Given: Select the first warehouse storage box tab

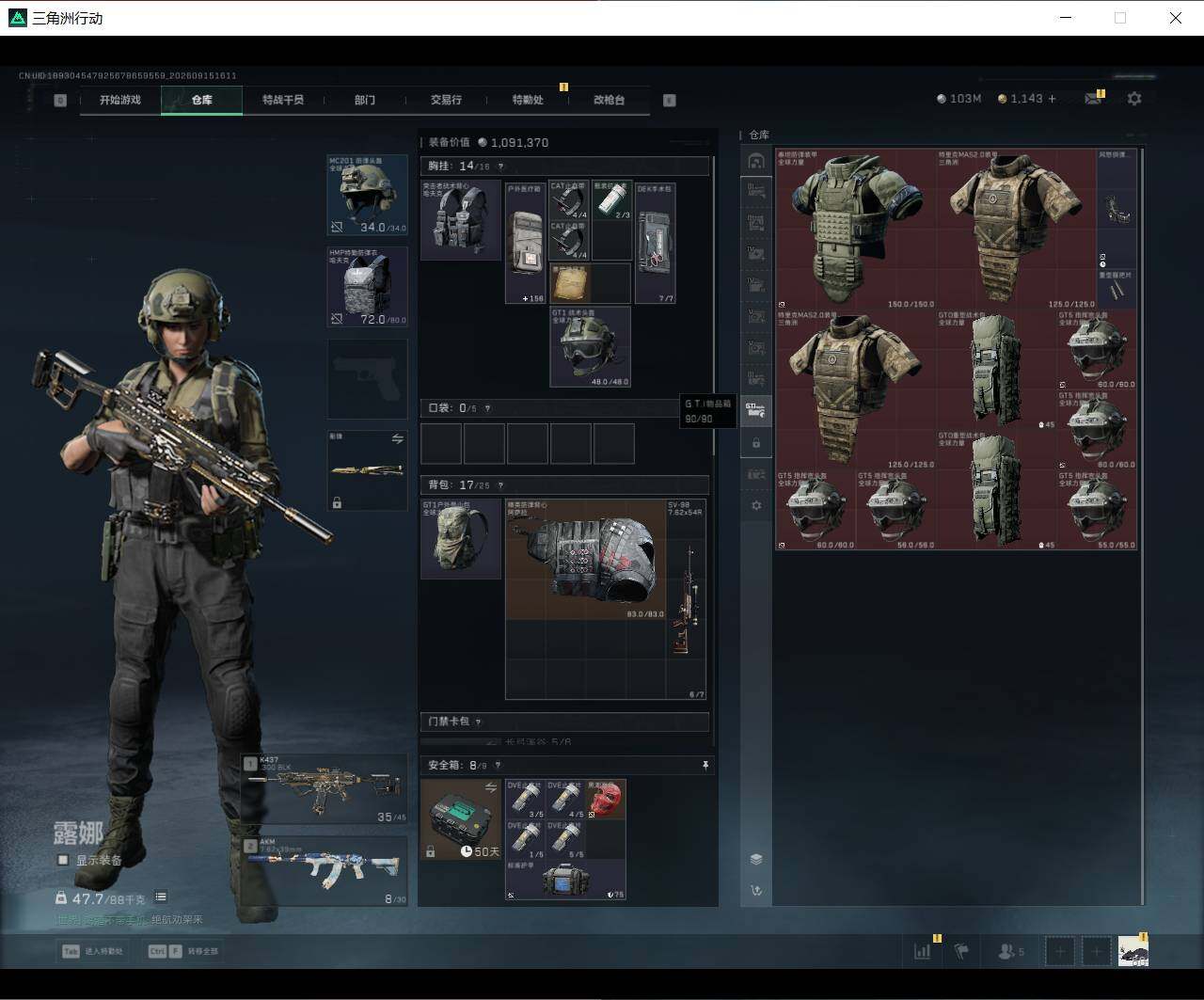Looking at the screenshot, I should [x=756, y=192].
